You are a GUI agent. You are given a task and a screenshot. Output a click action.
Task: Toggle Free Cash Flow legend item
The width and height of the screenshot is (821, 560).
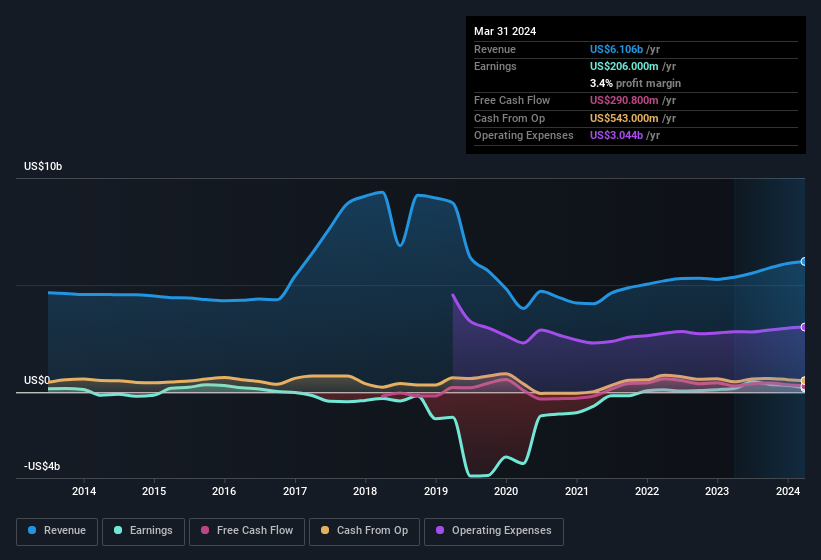coord(247,531)
